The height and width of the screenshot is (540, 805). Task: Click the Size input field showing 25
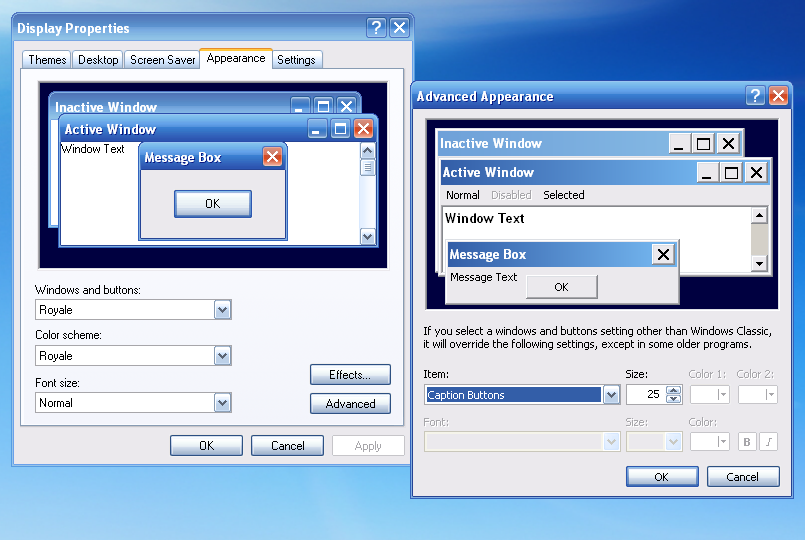coord(644,395)
